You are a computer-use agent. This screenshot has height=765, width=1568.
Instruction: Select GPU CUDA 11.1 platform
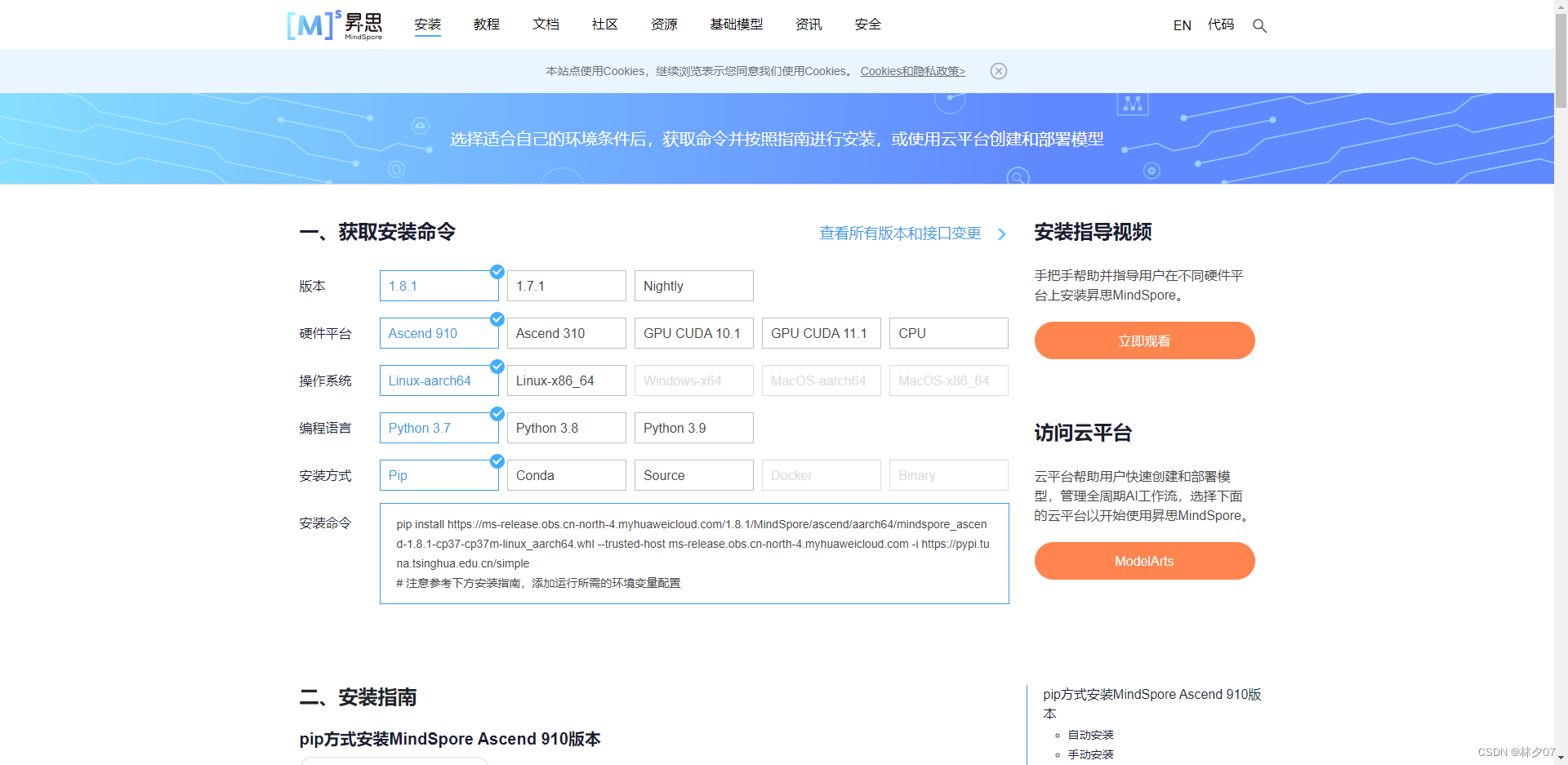coord(822,333)
